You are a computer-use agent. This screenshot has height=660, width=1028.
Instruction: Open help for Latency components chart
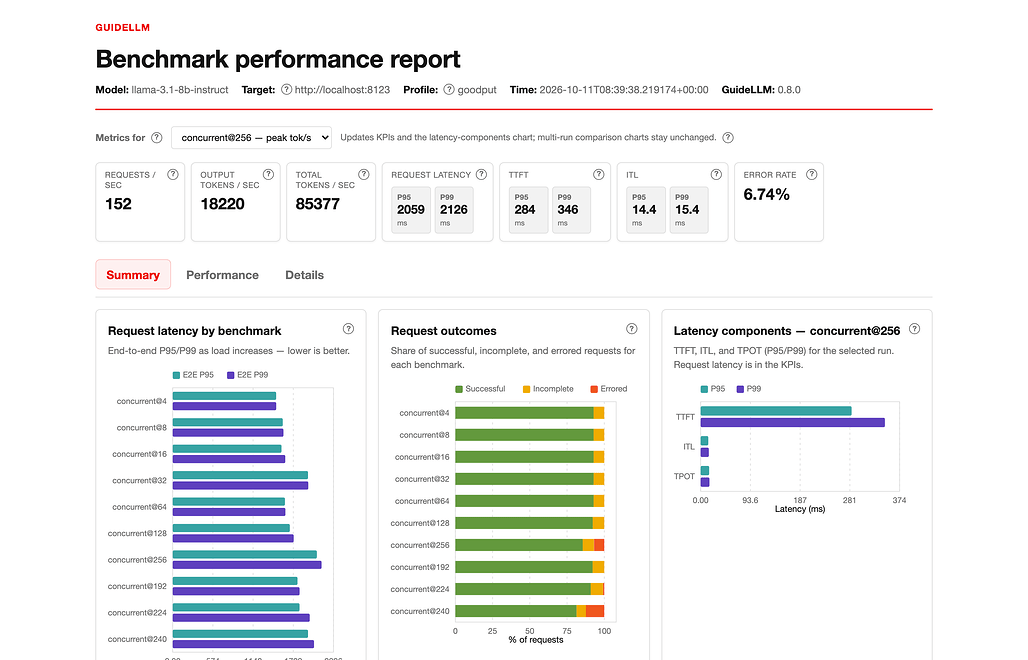click(915, 329)
